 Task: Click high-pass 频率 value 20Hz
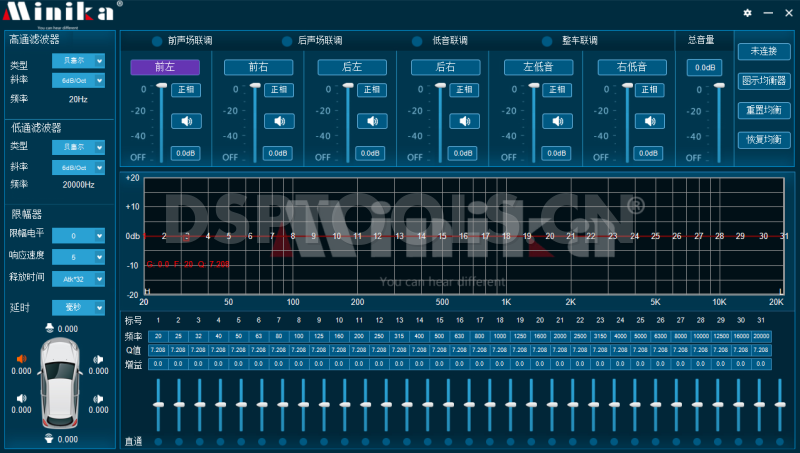point(78,99)
